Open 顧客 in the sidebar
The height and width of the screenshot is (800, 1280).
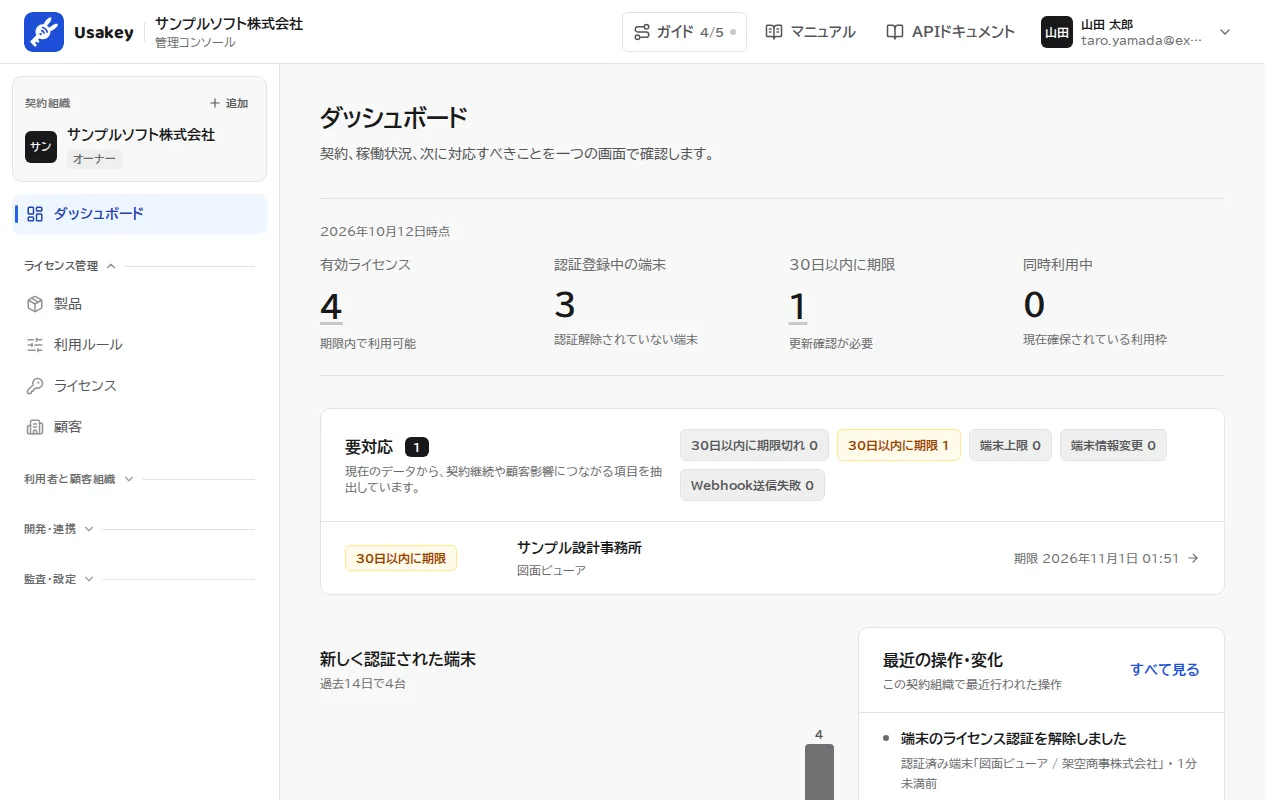(140, 427)
